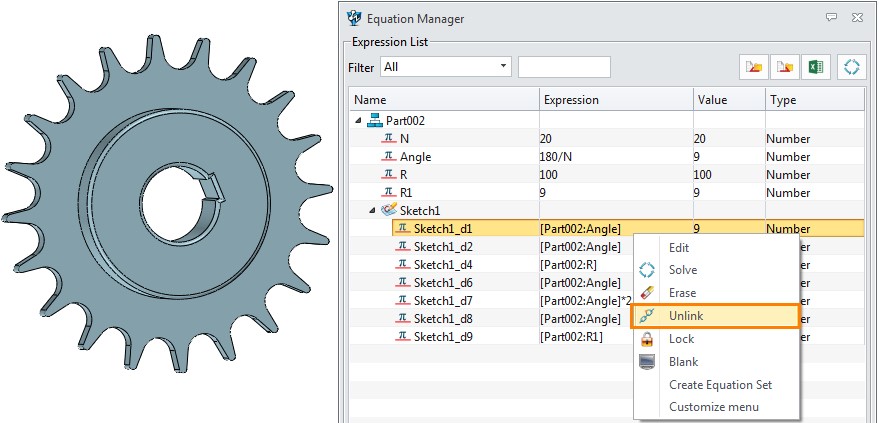Select the Angle variable name
Screen dimensions: 879x423
[415, 157]
